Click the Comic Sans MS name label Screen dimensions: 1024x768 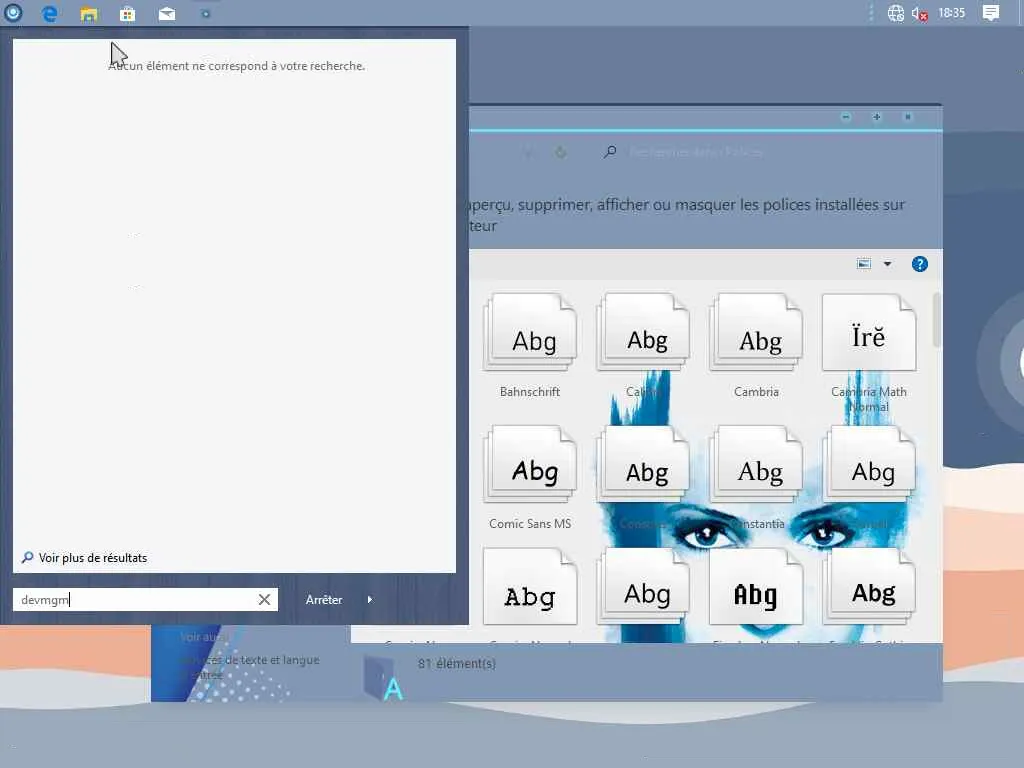point(530,524)
